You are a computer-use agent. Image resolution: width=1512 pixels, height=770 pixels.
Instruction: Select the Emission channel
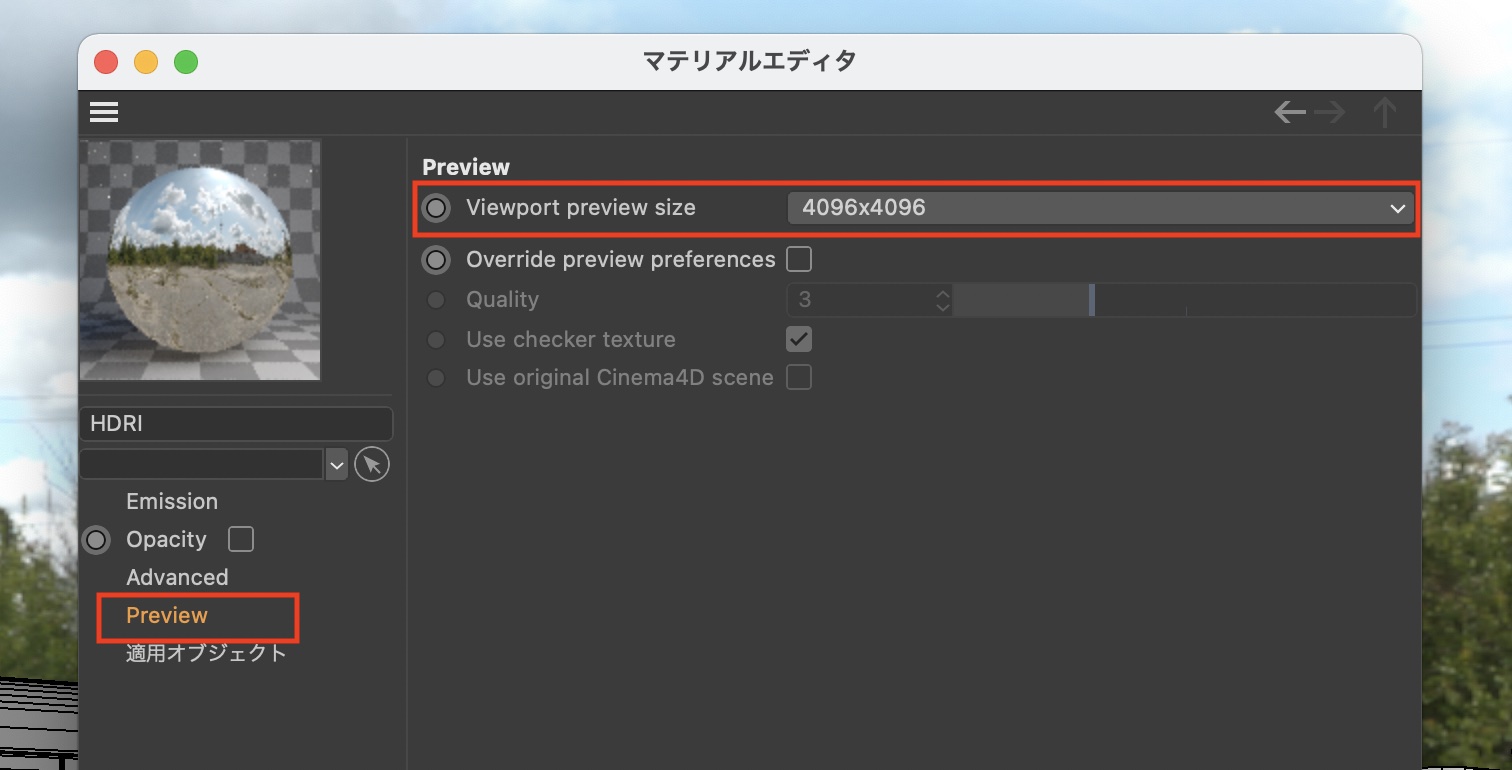coord(172,502)
